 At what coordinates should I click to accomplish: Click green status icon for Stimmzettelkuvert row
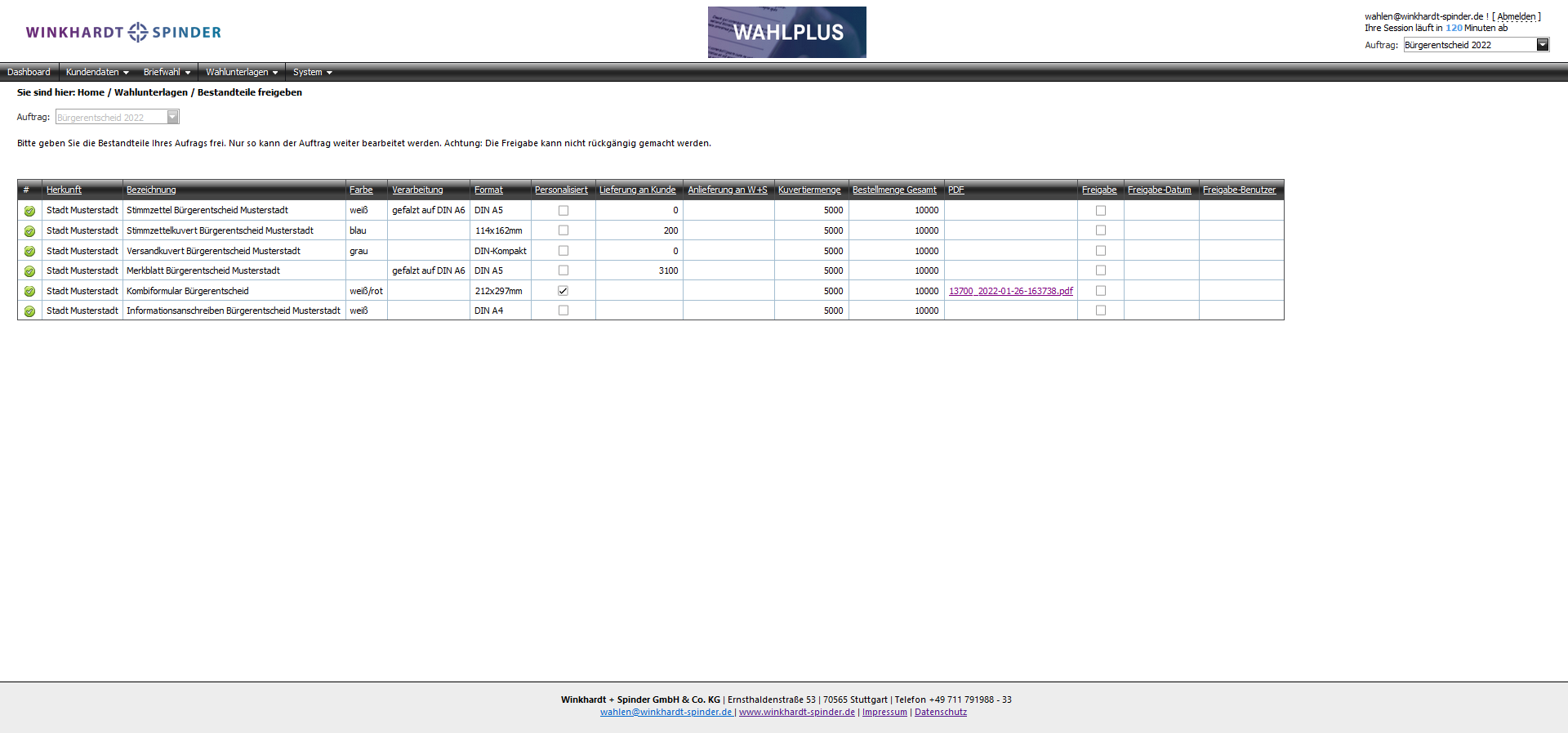[x=29, y=231]
